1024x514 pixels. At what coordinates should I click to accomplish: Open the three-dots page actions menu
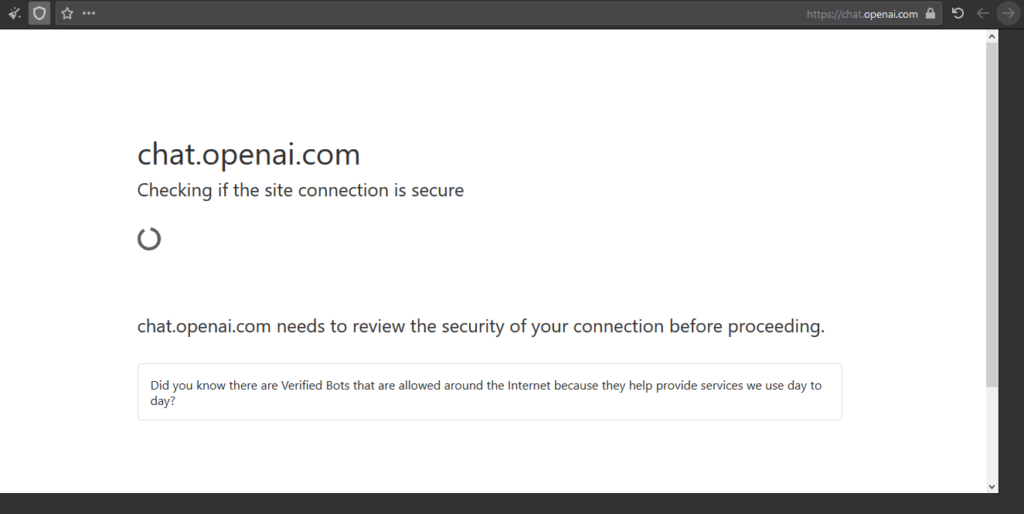(89, 13)
